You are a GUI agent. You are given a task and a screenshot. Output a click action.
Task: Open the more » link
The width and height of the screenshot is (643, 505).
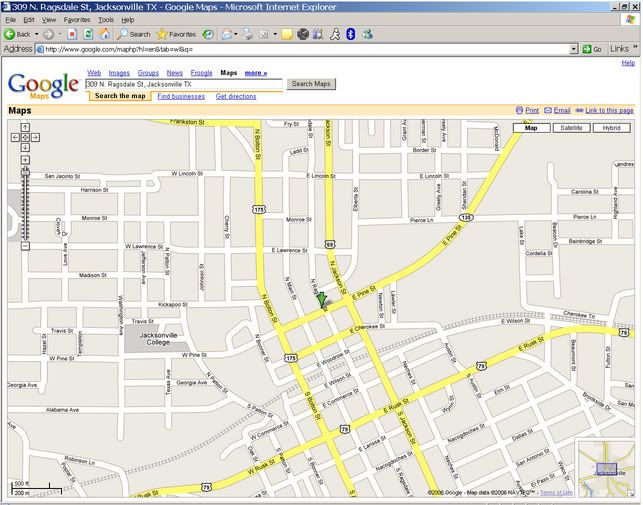click(x=256, y=73)
